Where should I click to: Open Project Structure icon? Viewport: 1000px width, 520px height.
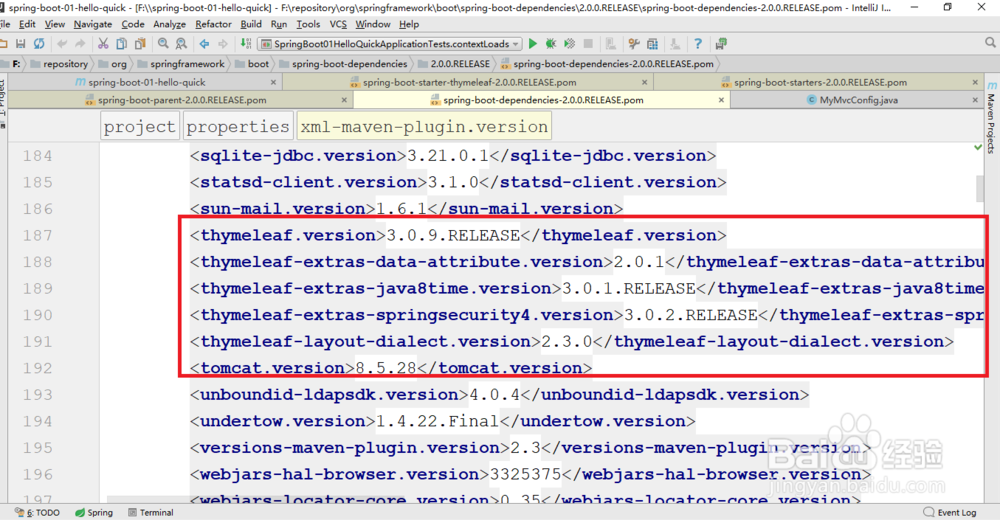point(652,44)
